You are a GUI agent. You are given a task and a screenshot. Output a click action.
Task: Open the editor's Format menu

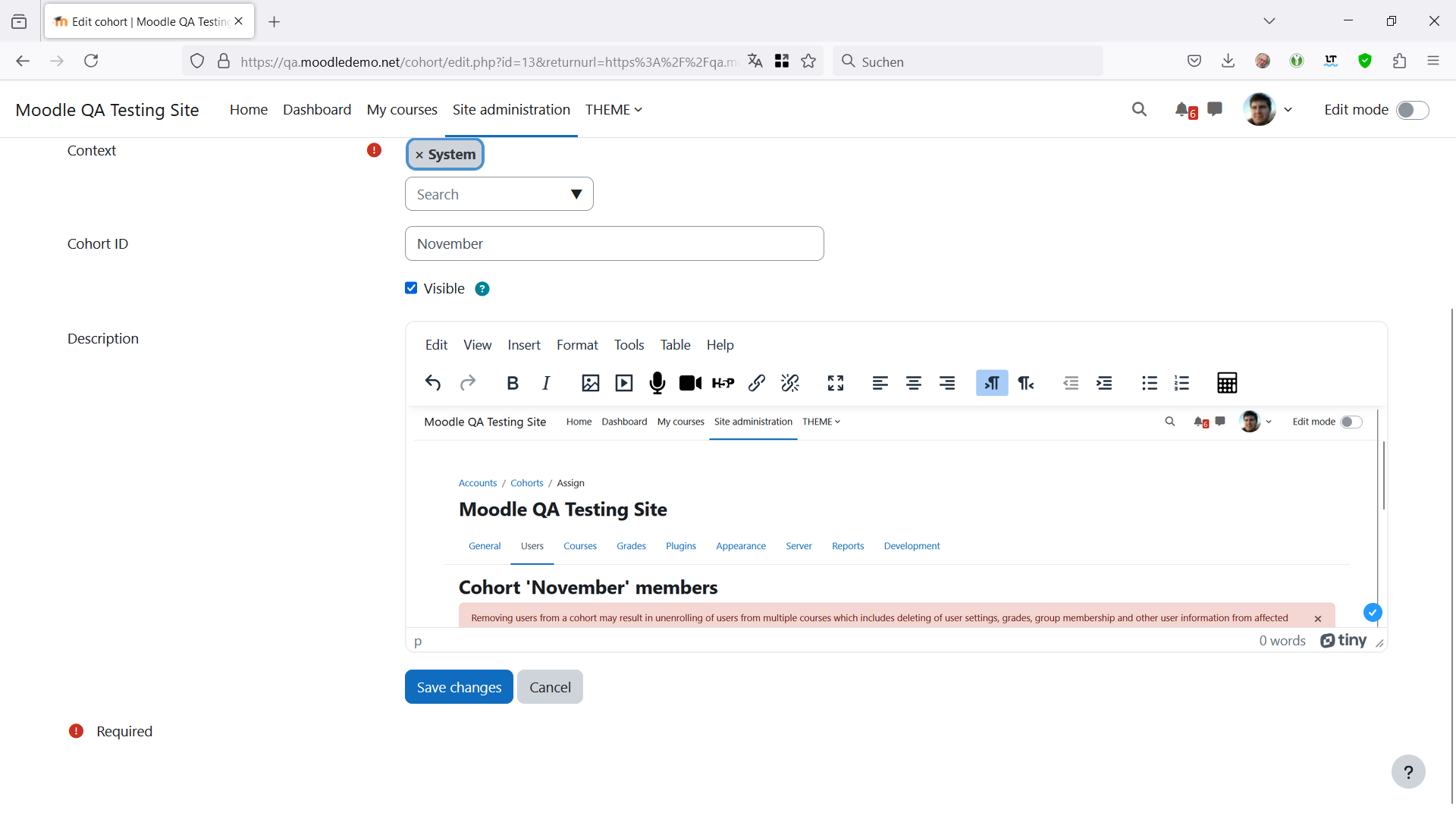coord(577,345)
